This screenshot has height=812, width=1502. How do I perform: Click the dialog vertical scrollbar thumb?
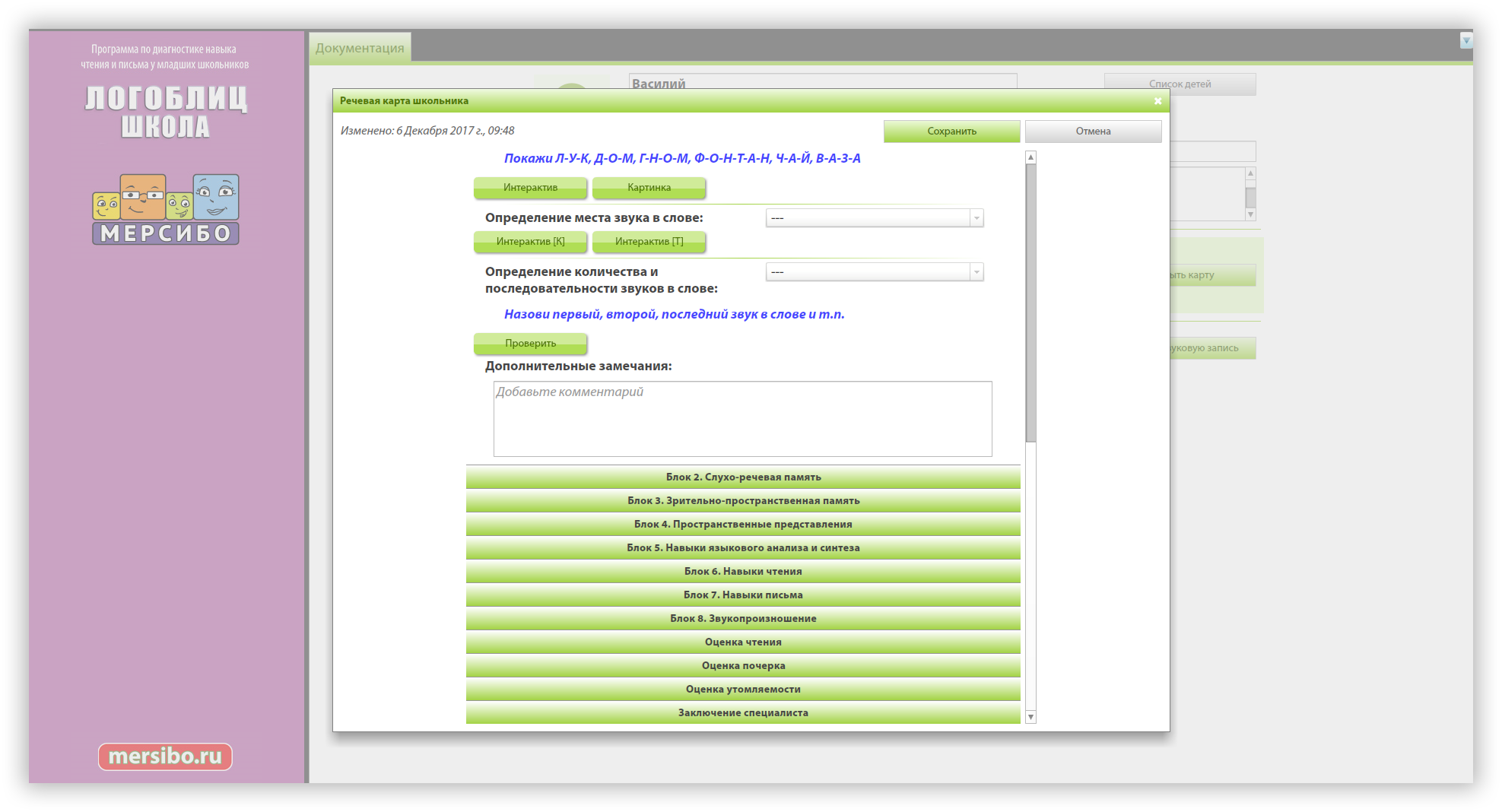click(1030, 304)
